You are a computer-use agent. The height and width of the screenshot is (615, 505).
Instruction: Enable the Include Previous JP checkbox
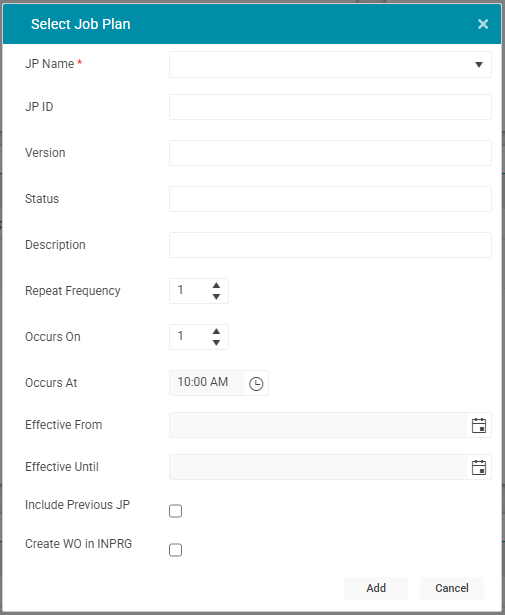coord(175,511)
